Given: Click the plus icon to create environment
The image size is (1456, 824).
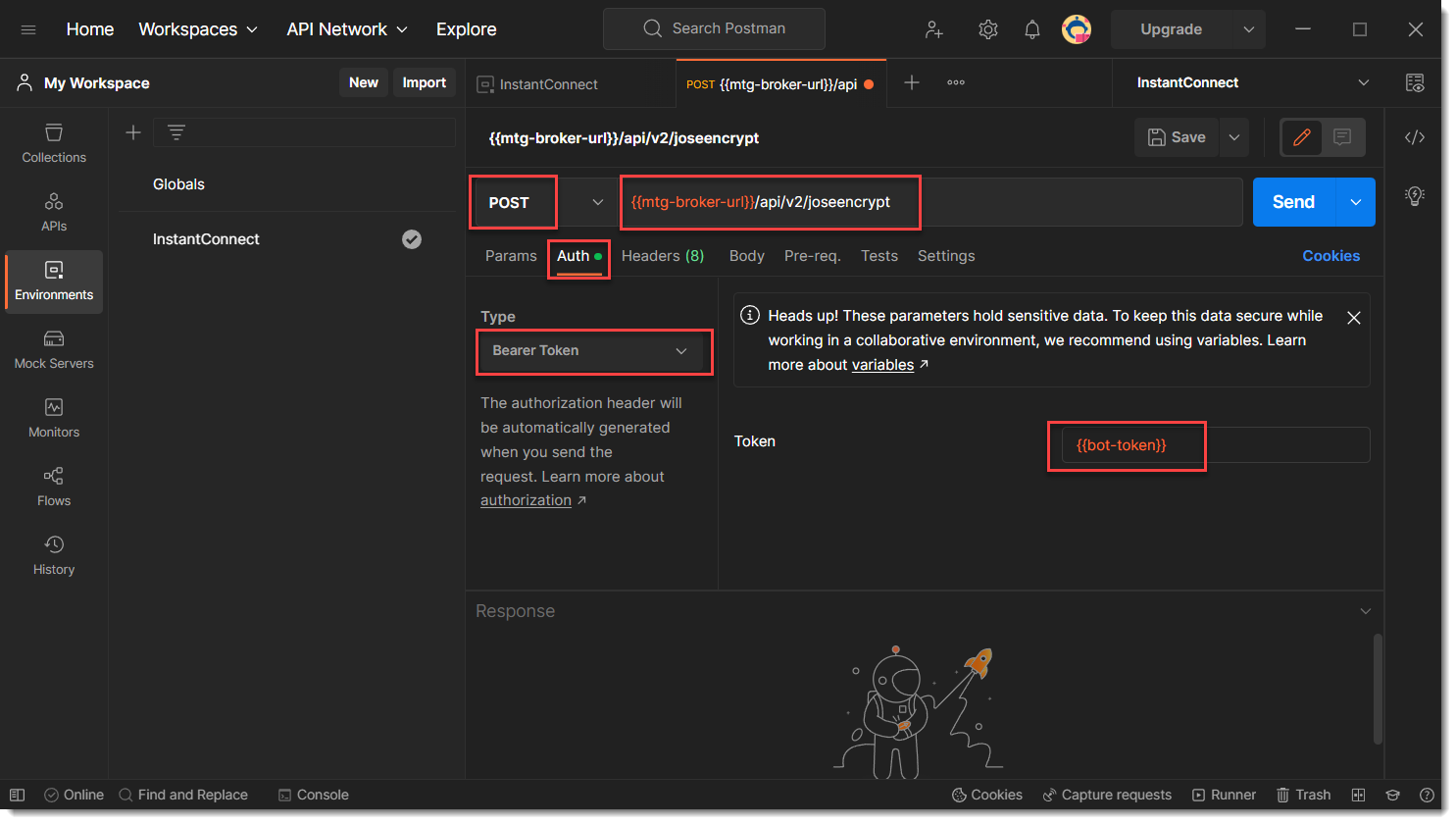Looking at the screenshot, I should 133,132.
